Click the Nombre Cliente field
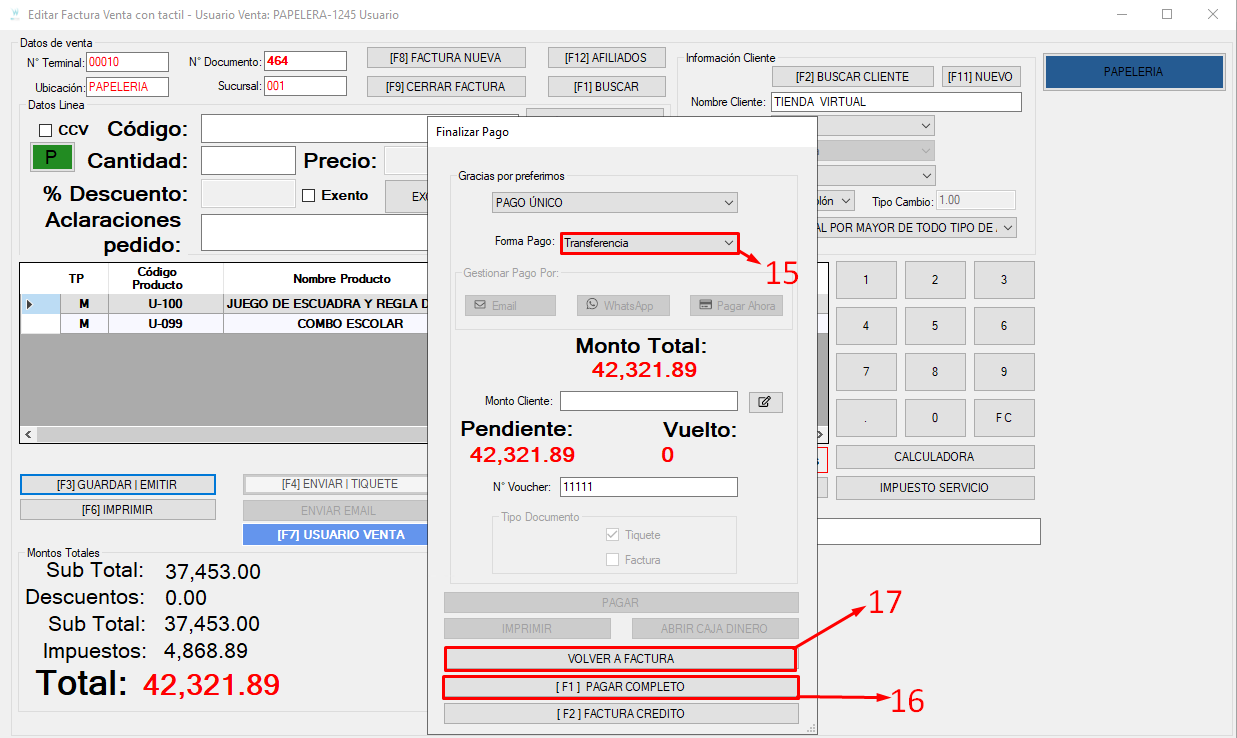Viewport: 1237px width, 738px height. coord(896,102)
